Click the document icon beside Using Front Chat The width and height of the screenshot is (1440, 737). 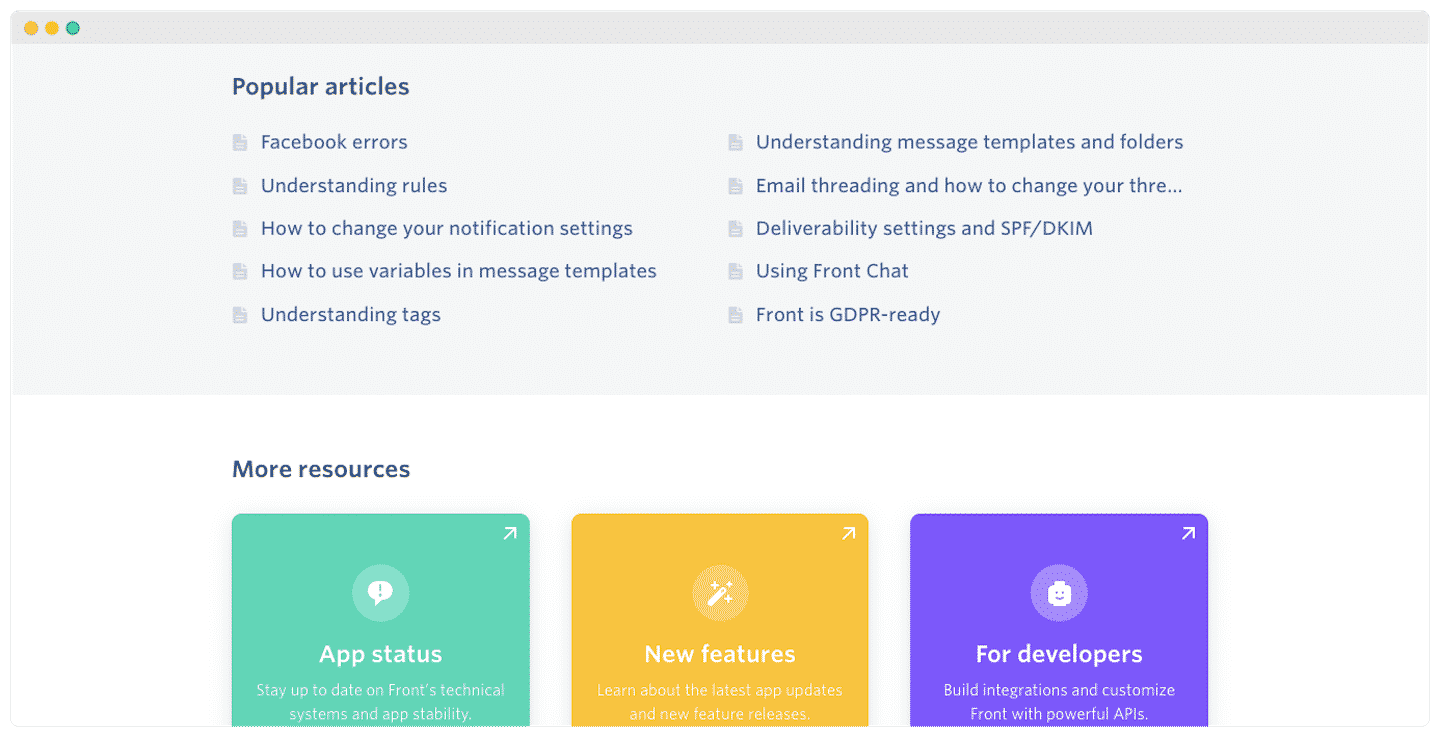[735, 272]
